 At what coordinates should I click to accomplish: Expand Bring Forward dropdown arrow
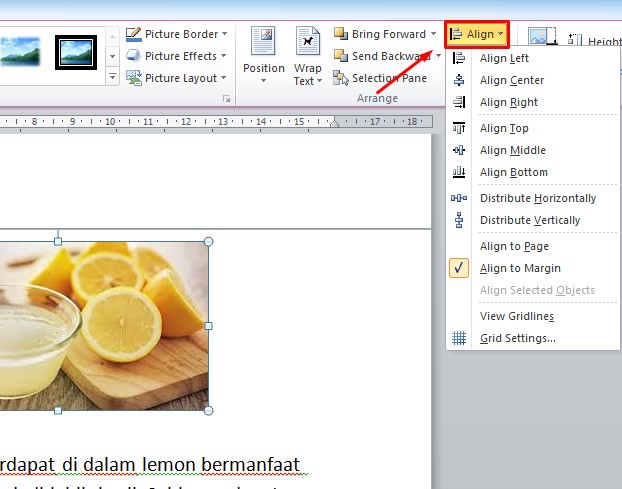pyautogui.click(x=433, y=34)
